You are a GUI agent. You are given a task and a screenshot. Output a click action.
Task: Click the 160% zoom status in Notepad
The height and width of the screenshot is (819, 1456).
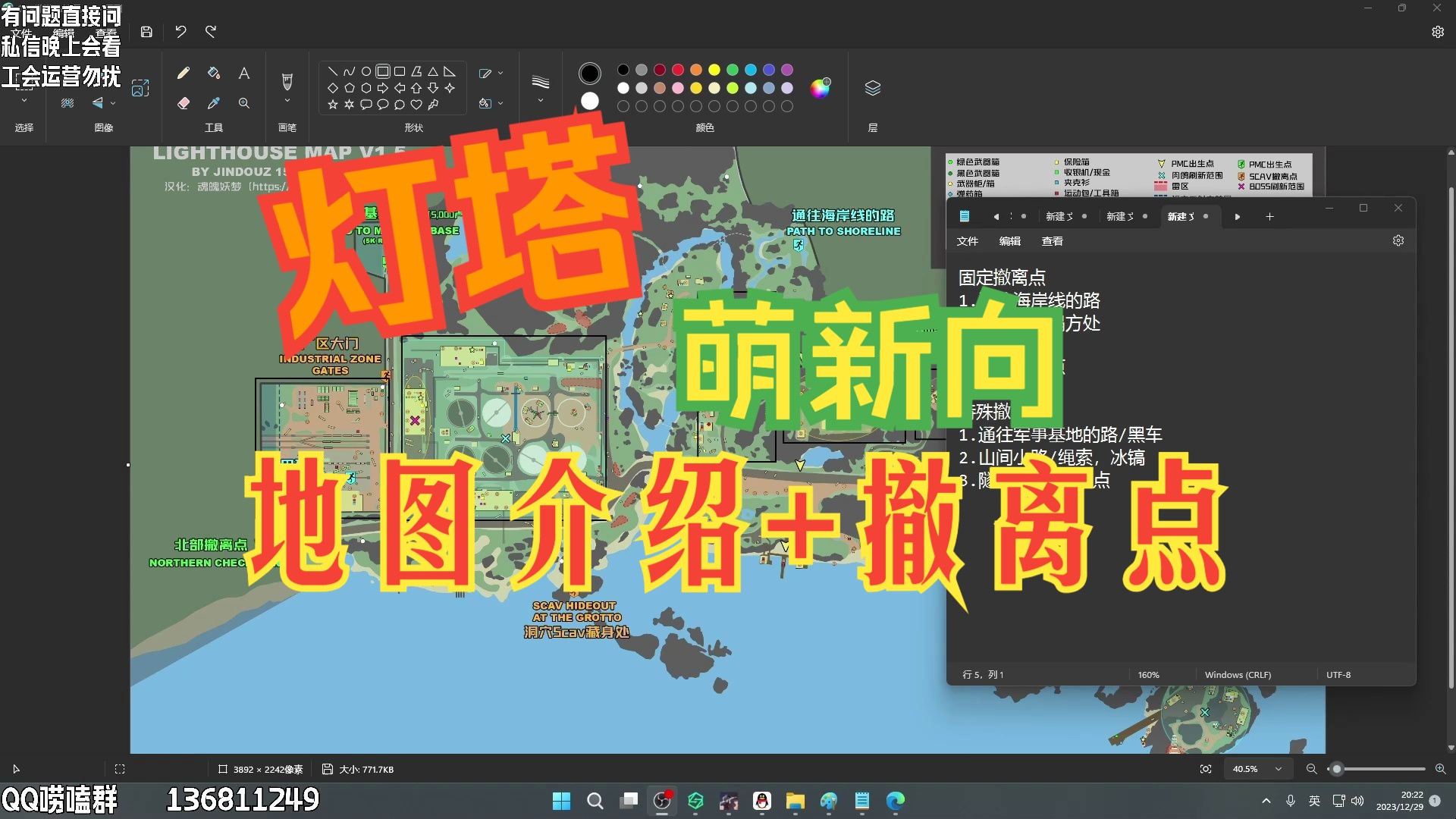[1148, 675]
